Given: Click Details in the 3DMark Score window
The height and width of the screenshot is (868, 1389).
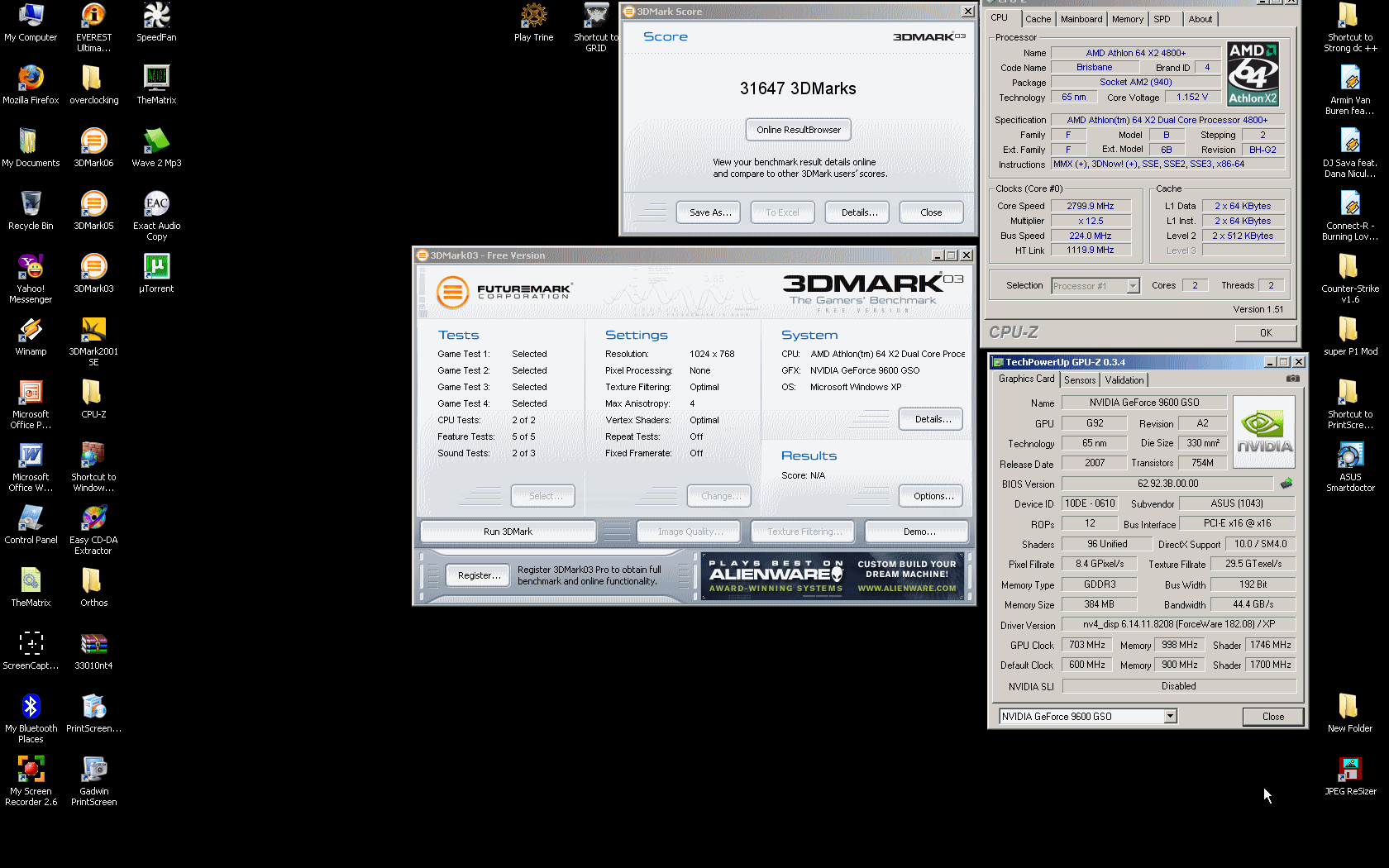Looking at the screenshot, I should click(859, 212).
